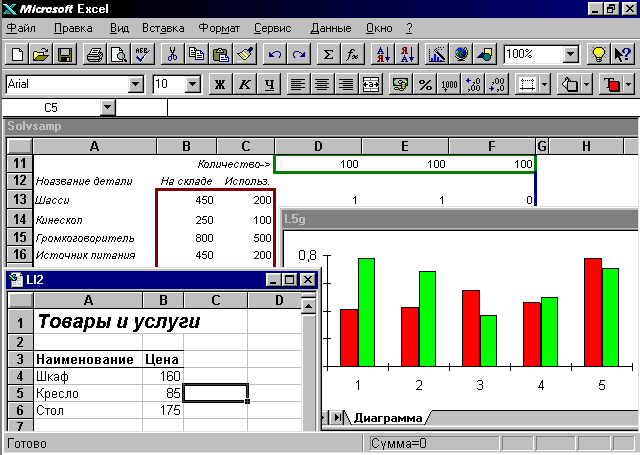Apply the fill color bucket
640x455 pixels.
pos(570,84)
